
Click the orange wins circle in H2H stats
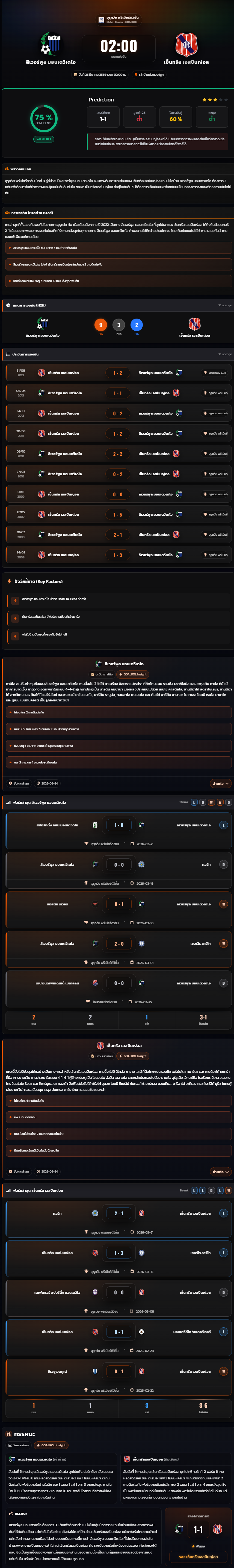(101, 325)
